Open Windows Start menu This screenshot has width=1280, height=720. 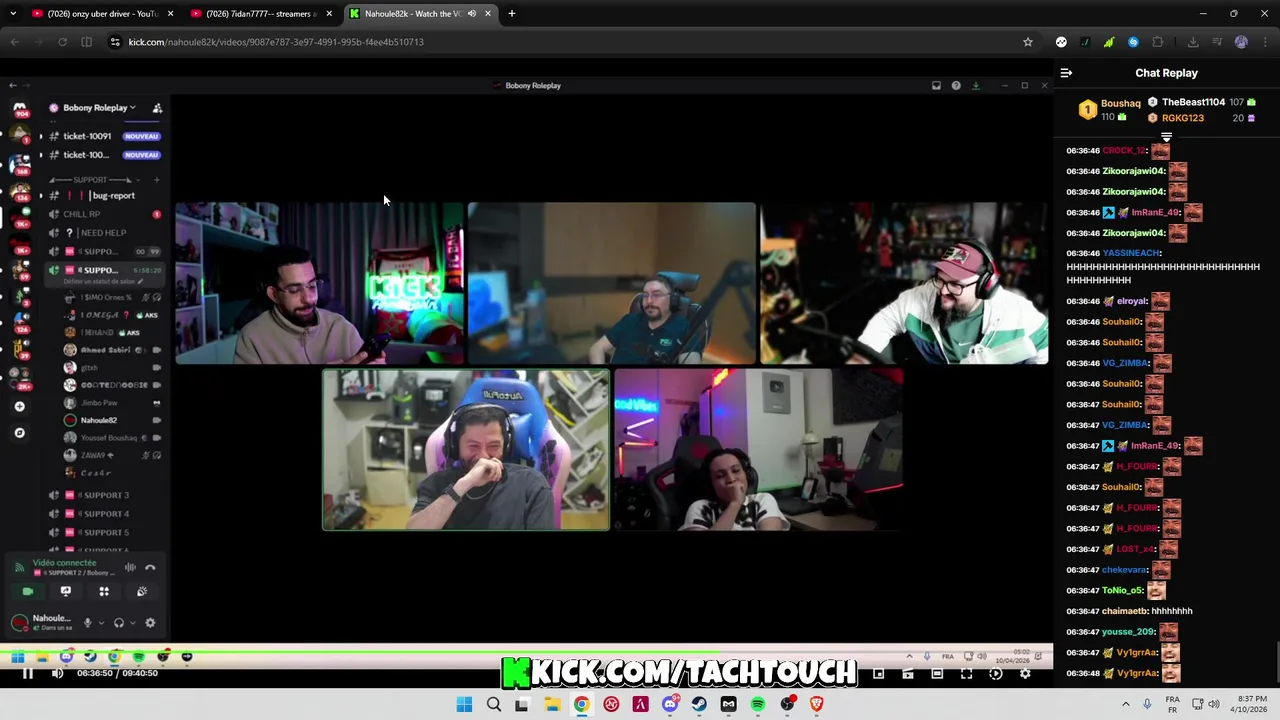pos(464,704)
